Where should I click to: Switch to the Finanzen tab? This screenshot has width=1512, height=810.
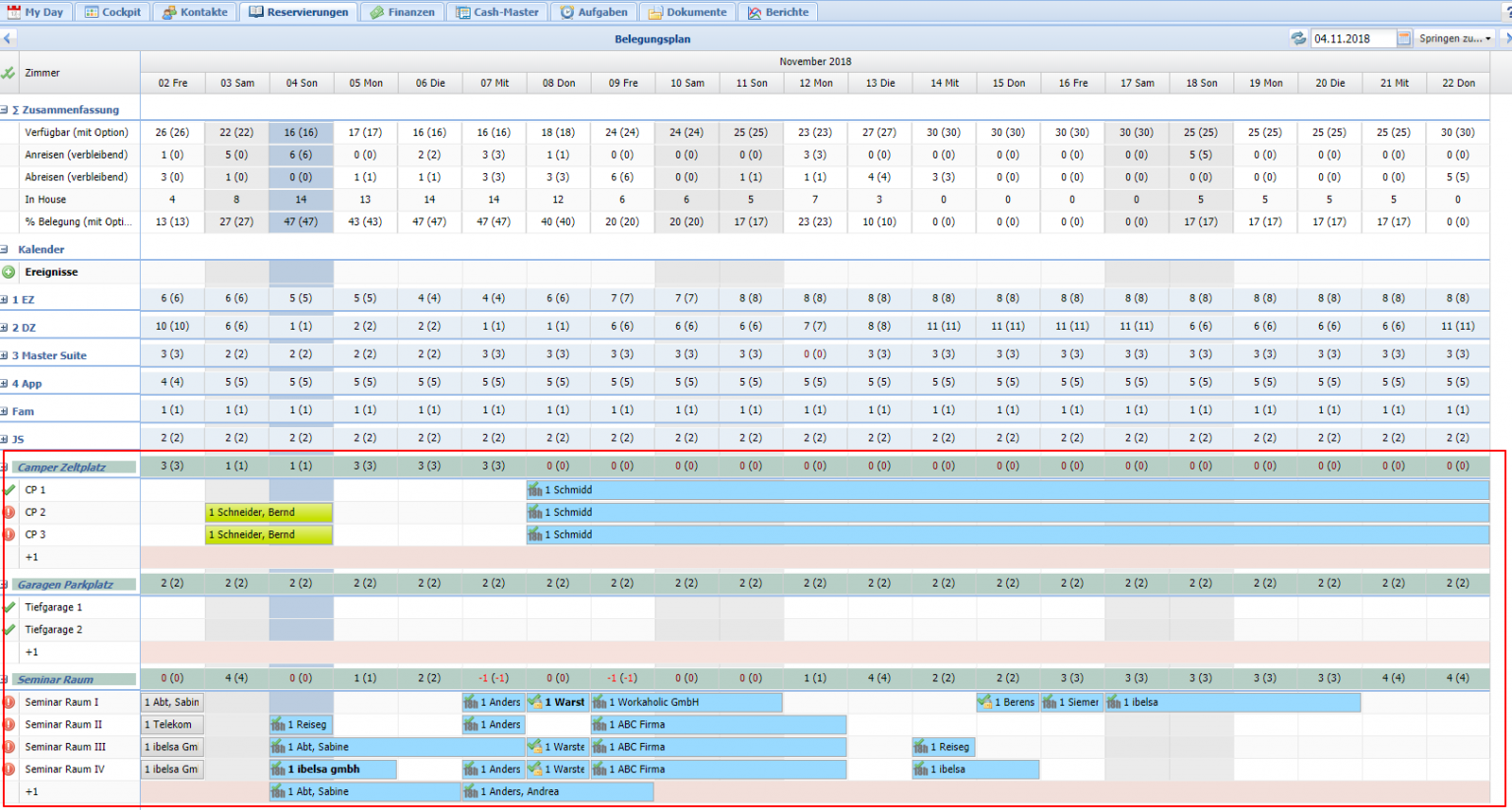point(403,12)
